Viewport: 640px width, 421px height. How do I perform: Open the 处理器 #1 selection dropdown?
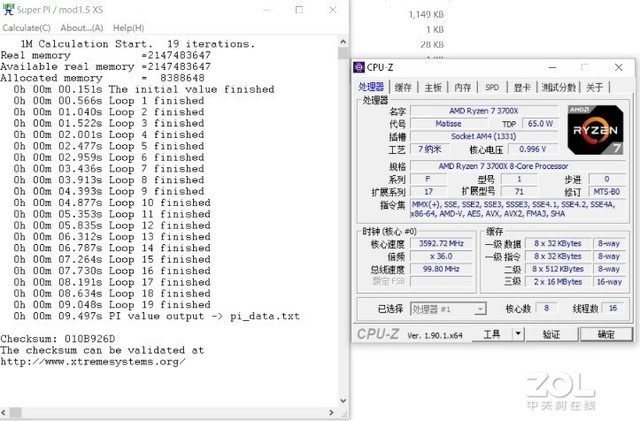pyautogui.click(x=448, y=309)
